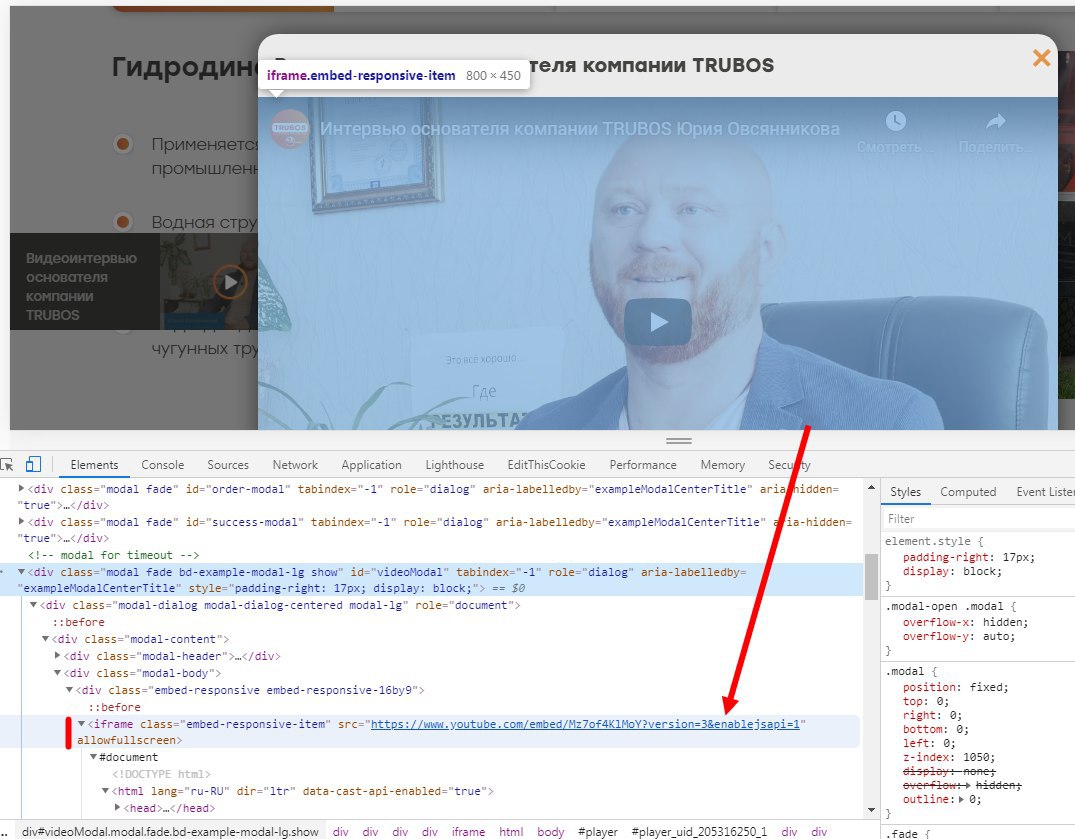The image size is (1075, 839).
Task: Switch to the Styles pane tab
Action: (x=905, y=492)
